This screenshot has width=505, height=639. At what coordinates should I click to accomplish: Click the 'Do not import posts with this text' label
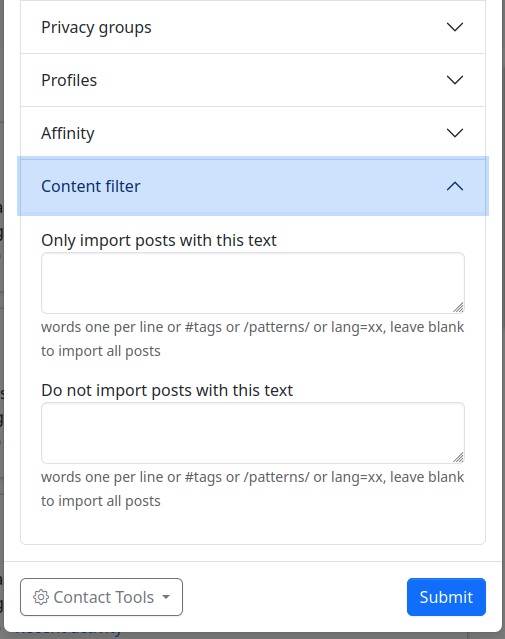coord(167,390)
